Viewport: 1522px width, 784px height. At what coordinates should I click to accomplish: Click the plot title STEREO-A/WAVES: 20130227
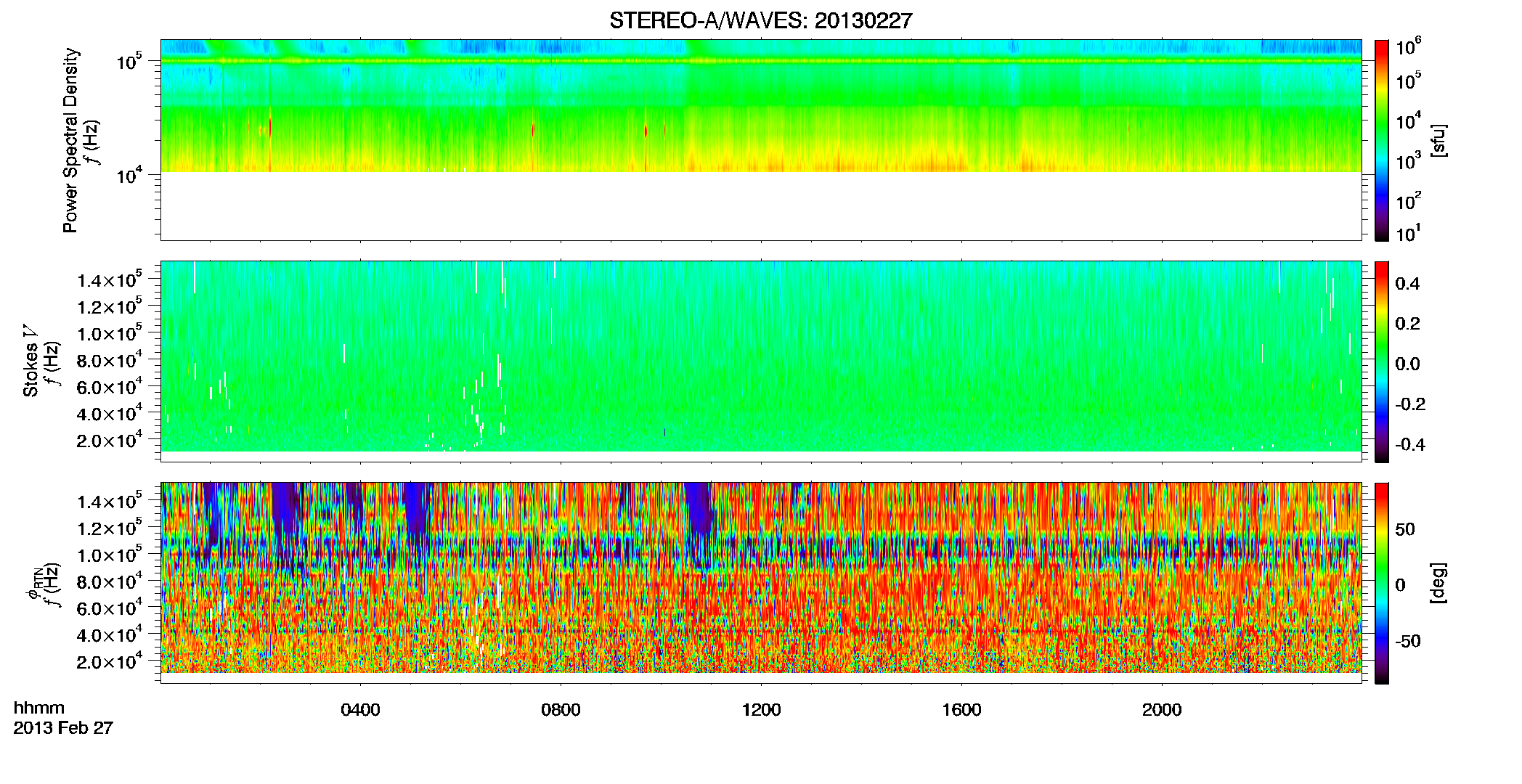(x=760, y=20)
